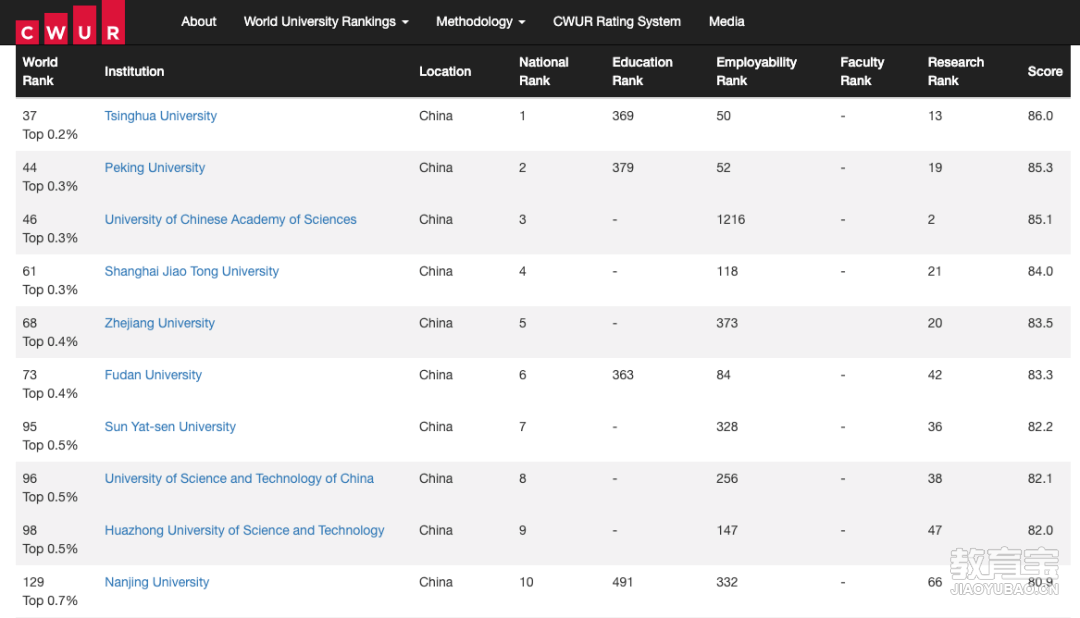
Task: Click the Education Rank column header
Action: (x=642, y=71)
